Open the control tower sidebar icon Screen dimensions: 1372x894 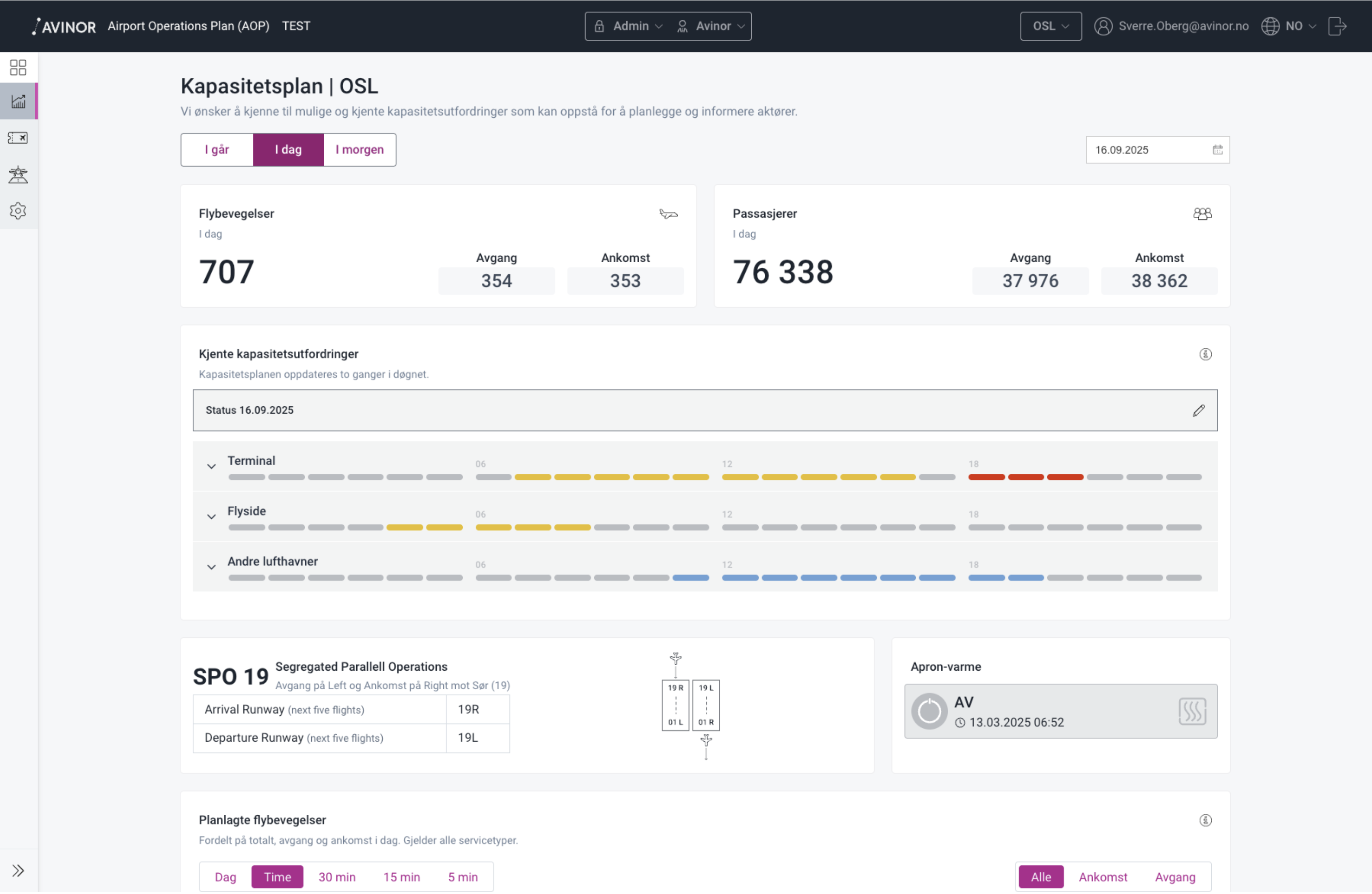click(18, 175)
